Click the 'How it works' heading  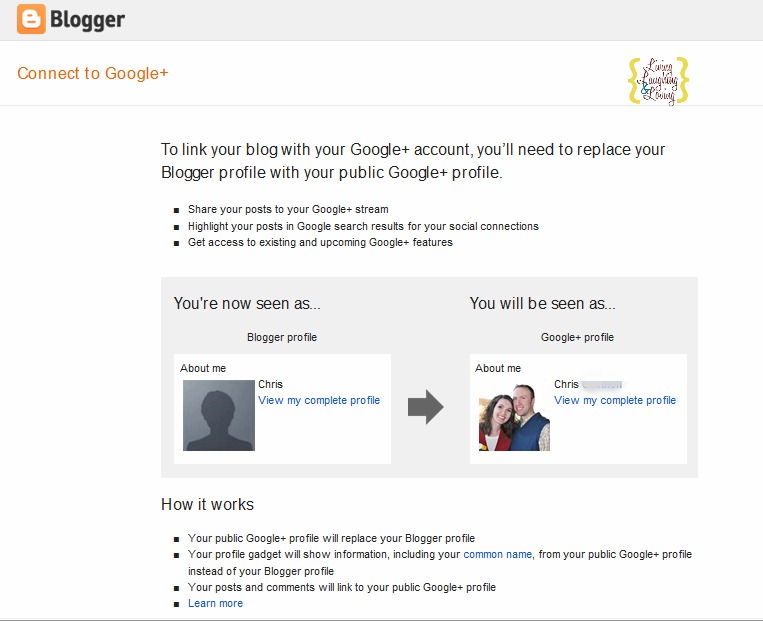click(207, 504)
